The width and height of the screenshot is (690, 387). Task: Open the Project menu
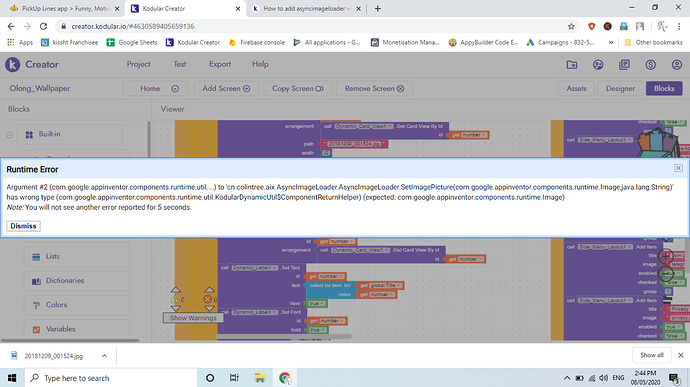[139, 64]
